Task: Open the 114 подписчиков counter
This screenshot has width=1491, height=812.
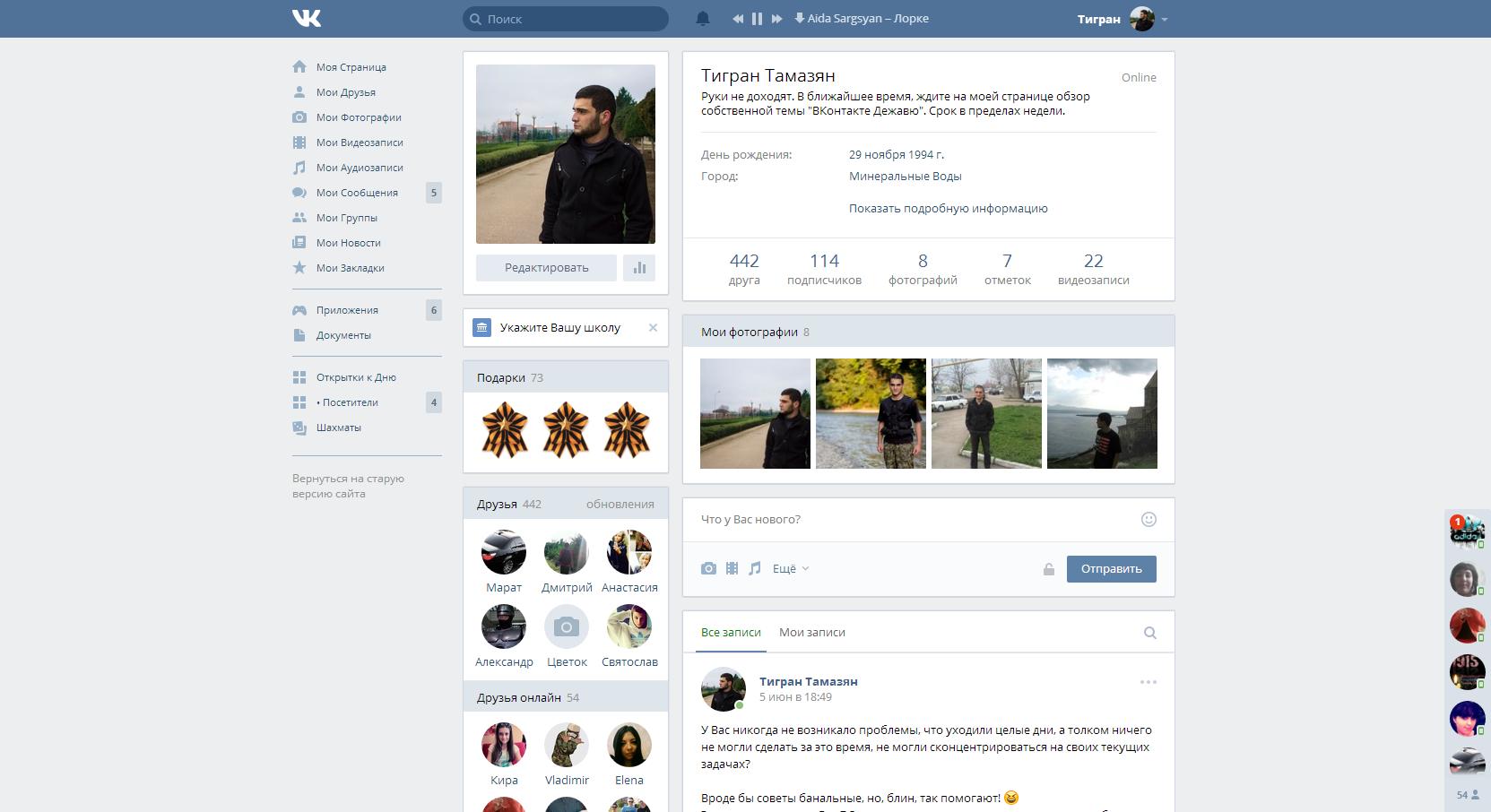Action: pos(824,269)
